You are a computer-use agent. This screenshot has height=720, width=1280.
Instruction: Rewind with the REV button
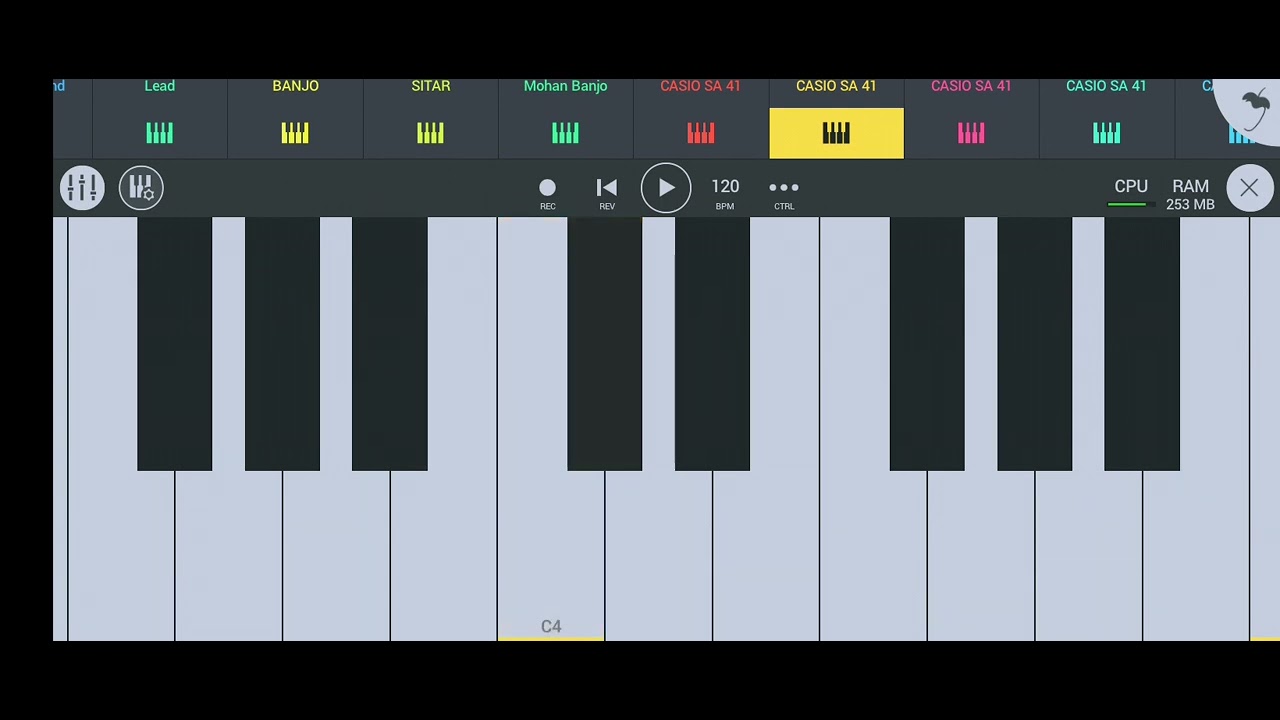tap(607, 193)
